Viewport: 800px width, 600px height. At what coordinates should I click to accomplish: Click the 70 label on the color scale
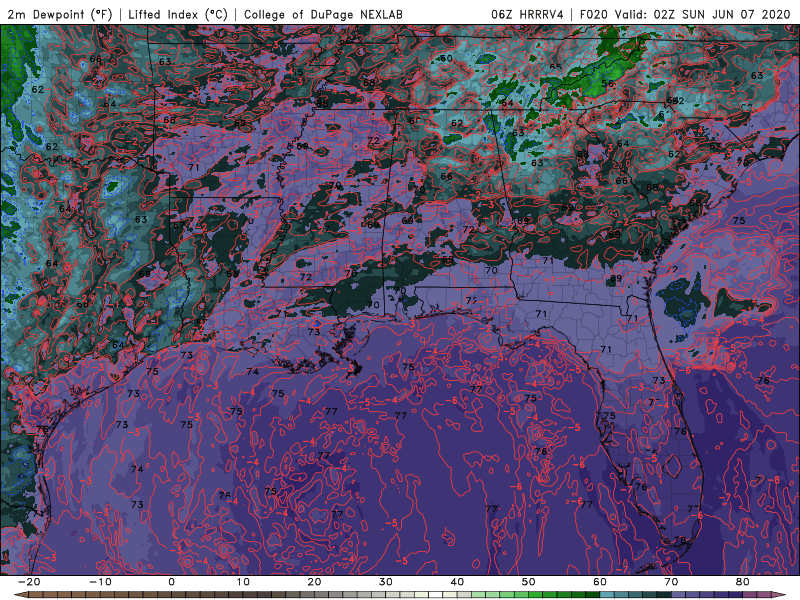671,582
